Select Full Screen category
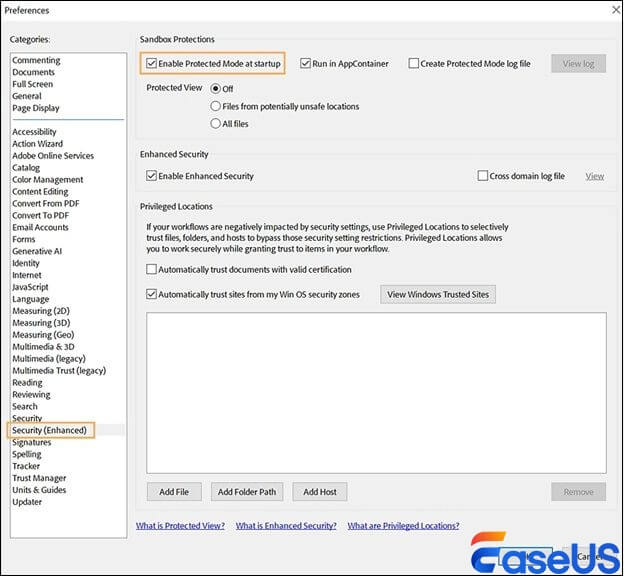The width and height of the screenshot is (624, 576). coord(32,84)
